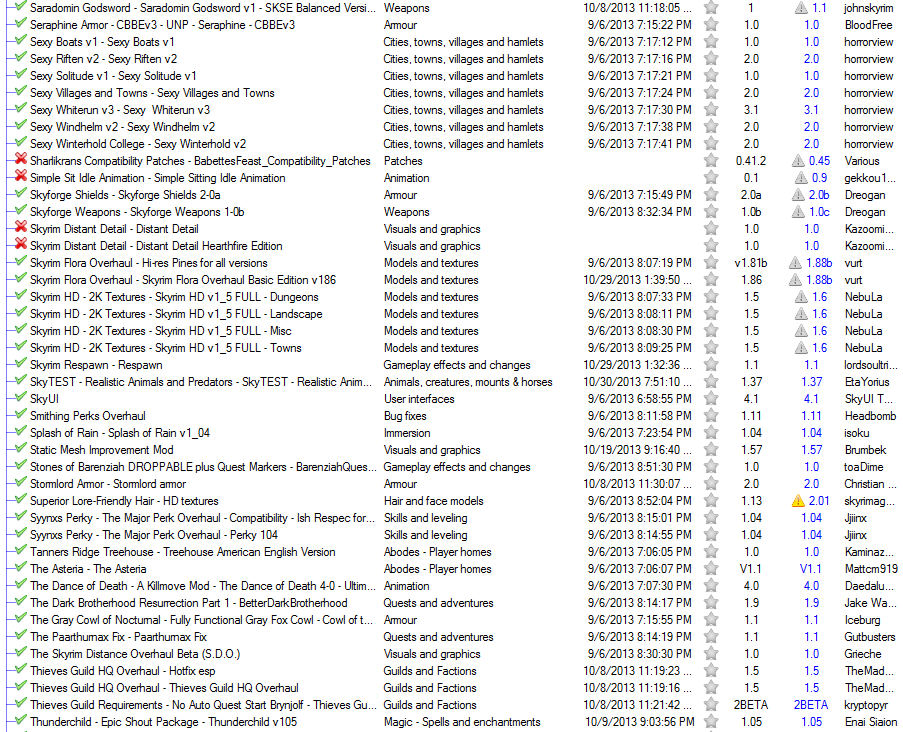Click the author name Mattcm919
903x732 pixels.
coord(871,568)
